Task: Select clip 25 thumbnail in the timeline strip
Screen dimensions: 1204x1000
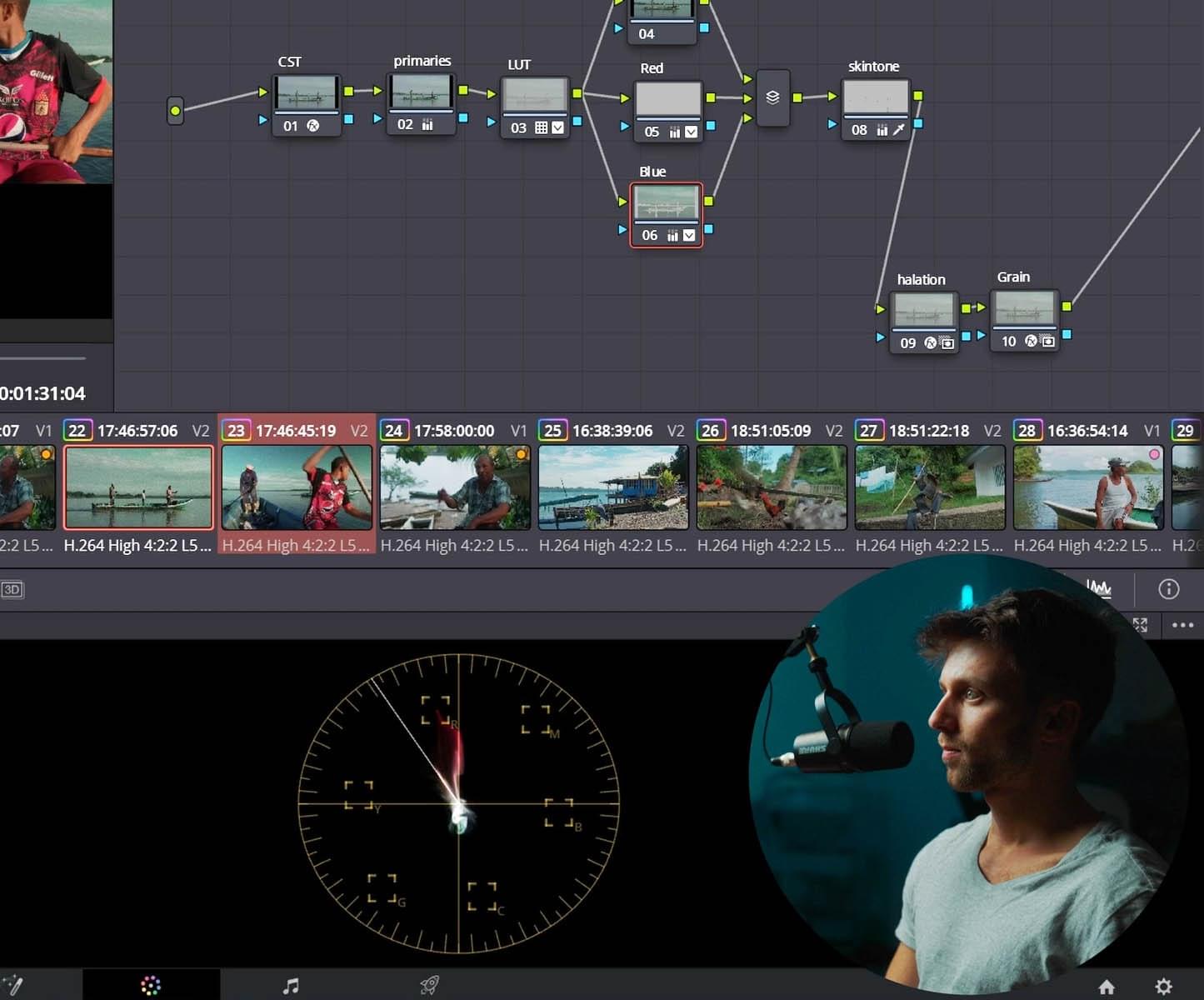Action: 613,487
